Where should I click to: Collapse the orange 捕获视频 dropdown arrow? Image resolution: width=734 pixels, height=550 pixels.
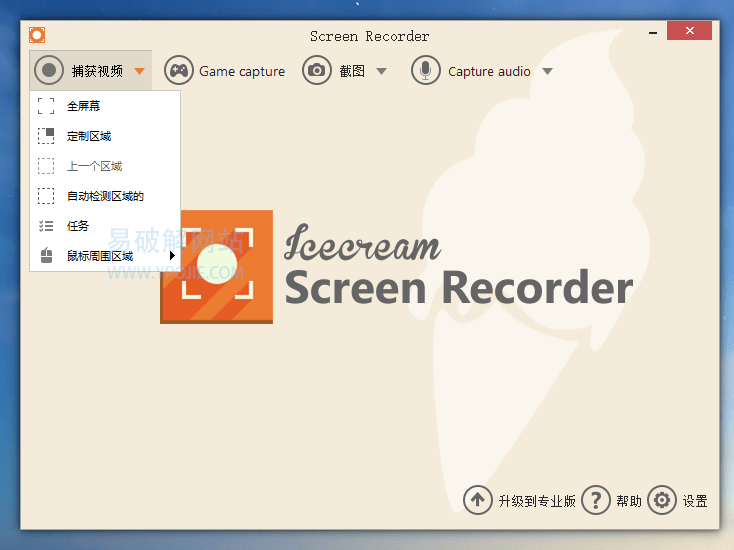[139, 71]
